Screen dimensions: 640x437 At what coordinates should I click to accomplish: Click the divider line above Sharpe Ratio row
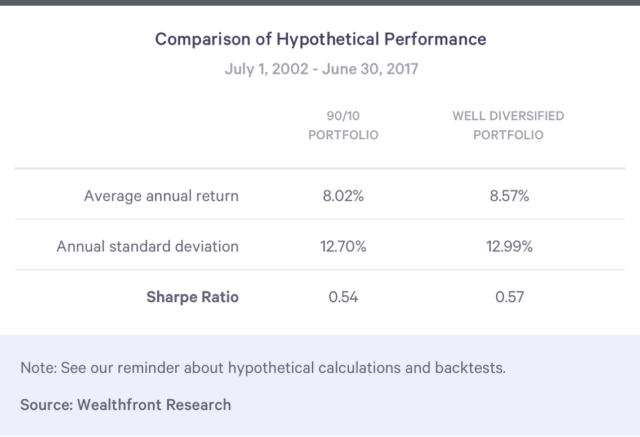point(320,271)
